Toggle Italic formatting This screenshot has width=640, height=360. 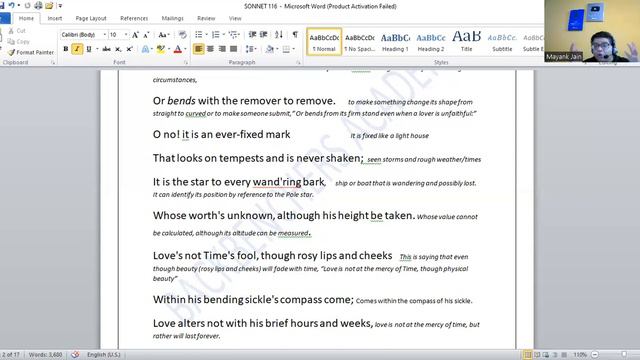77,49
